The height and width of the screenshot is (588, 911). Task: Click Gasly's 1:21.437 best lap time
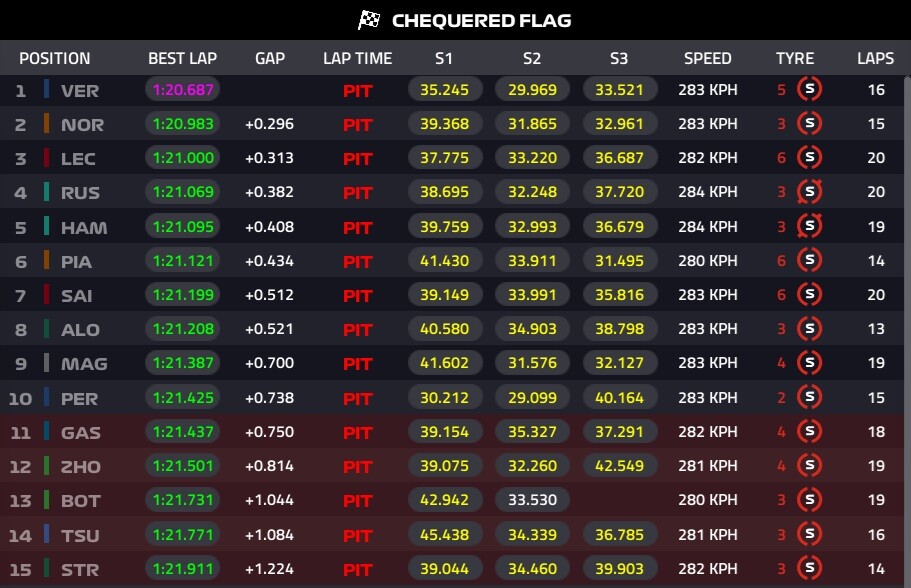pyautogui.click(x=182, y=432)
